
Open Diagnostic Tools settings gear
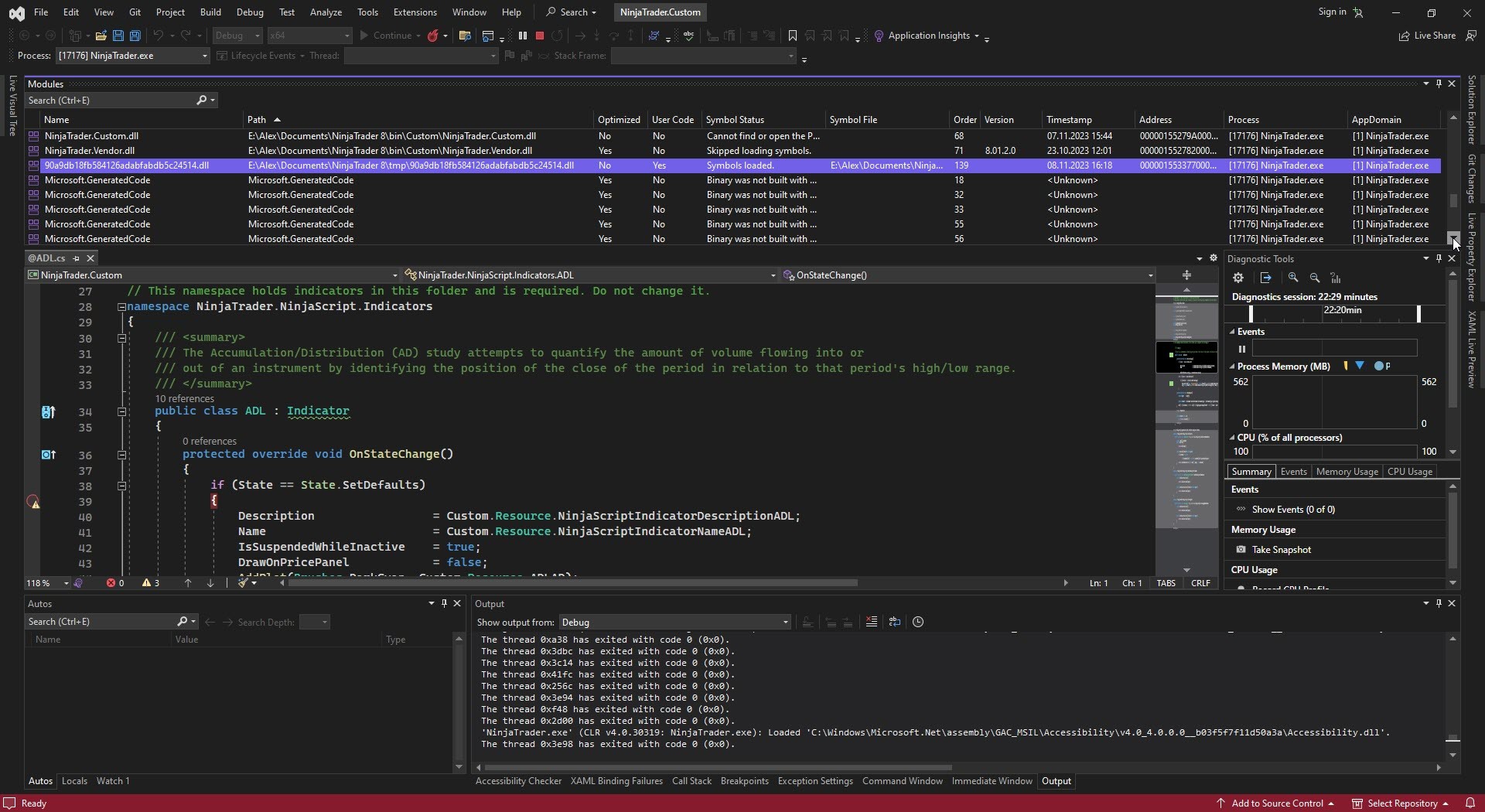(1238, 278)
